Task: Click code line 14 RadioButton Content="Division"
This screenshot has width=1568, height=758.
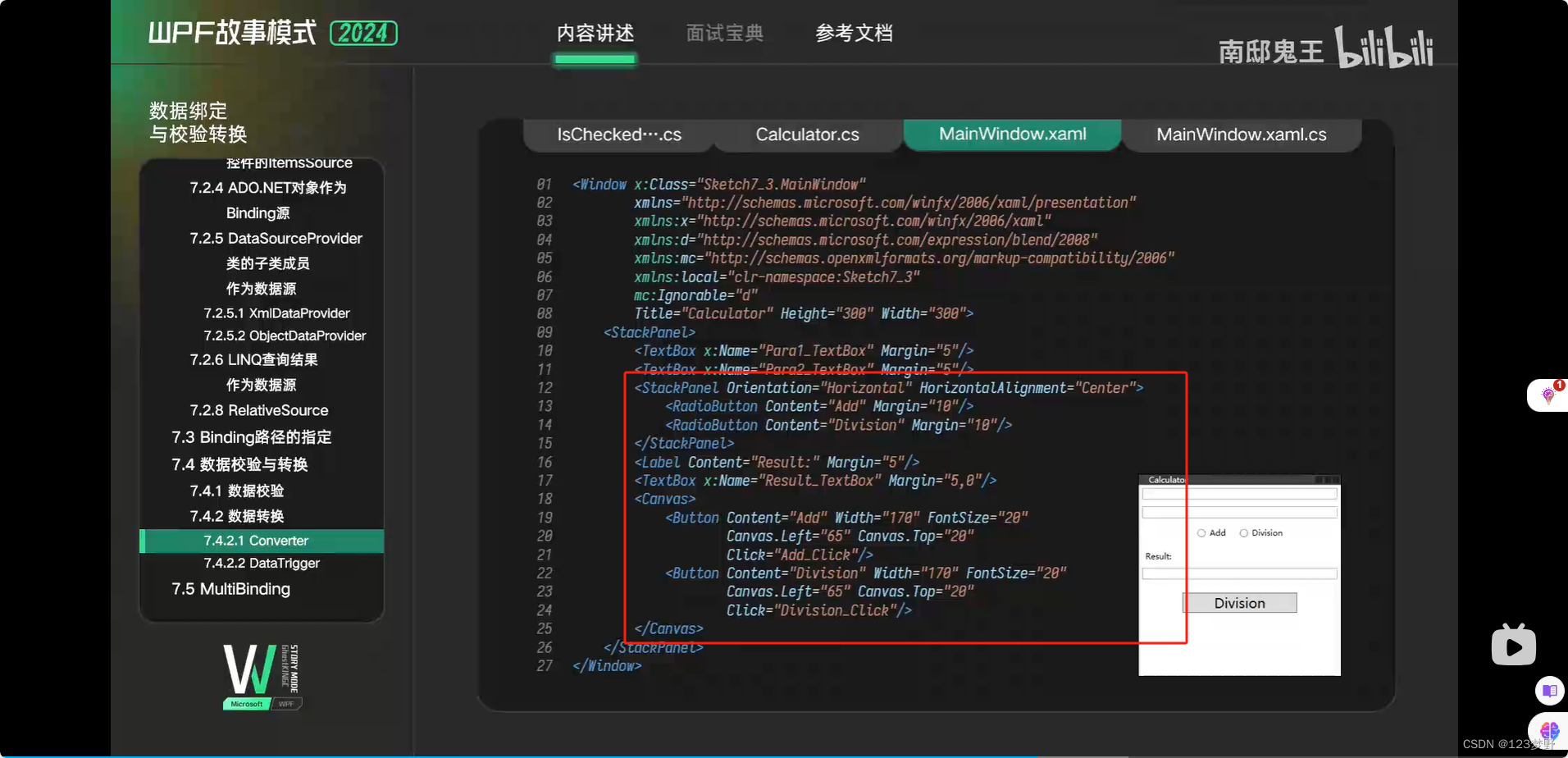Action: point(838,425)
